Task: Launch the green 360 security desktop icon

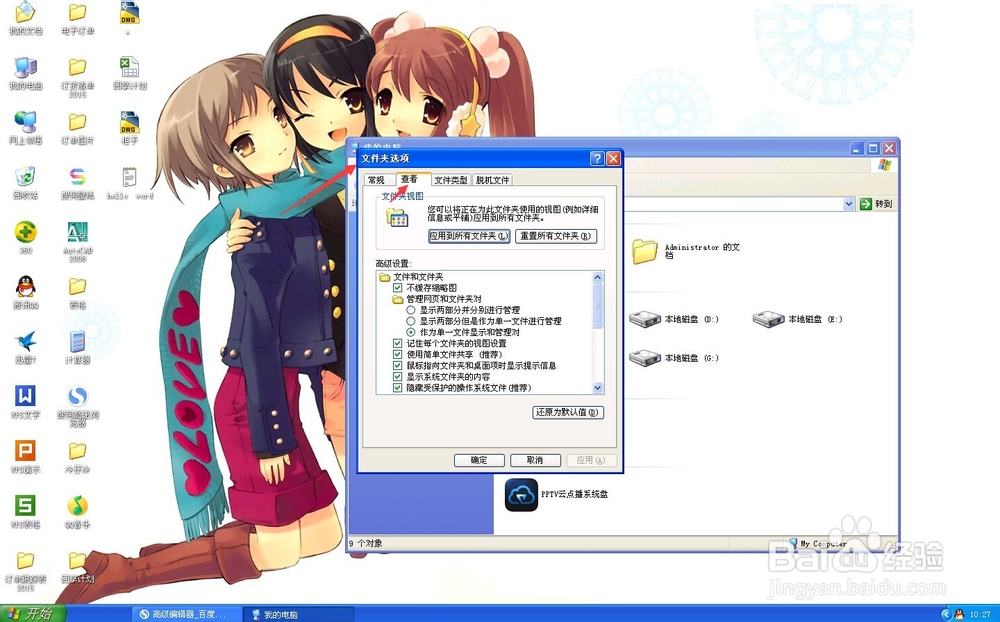Action: [26, 237]
